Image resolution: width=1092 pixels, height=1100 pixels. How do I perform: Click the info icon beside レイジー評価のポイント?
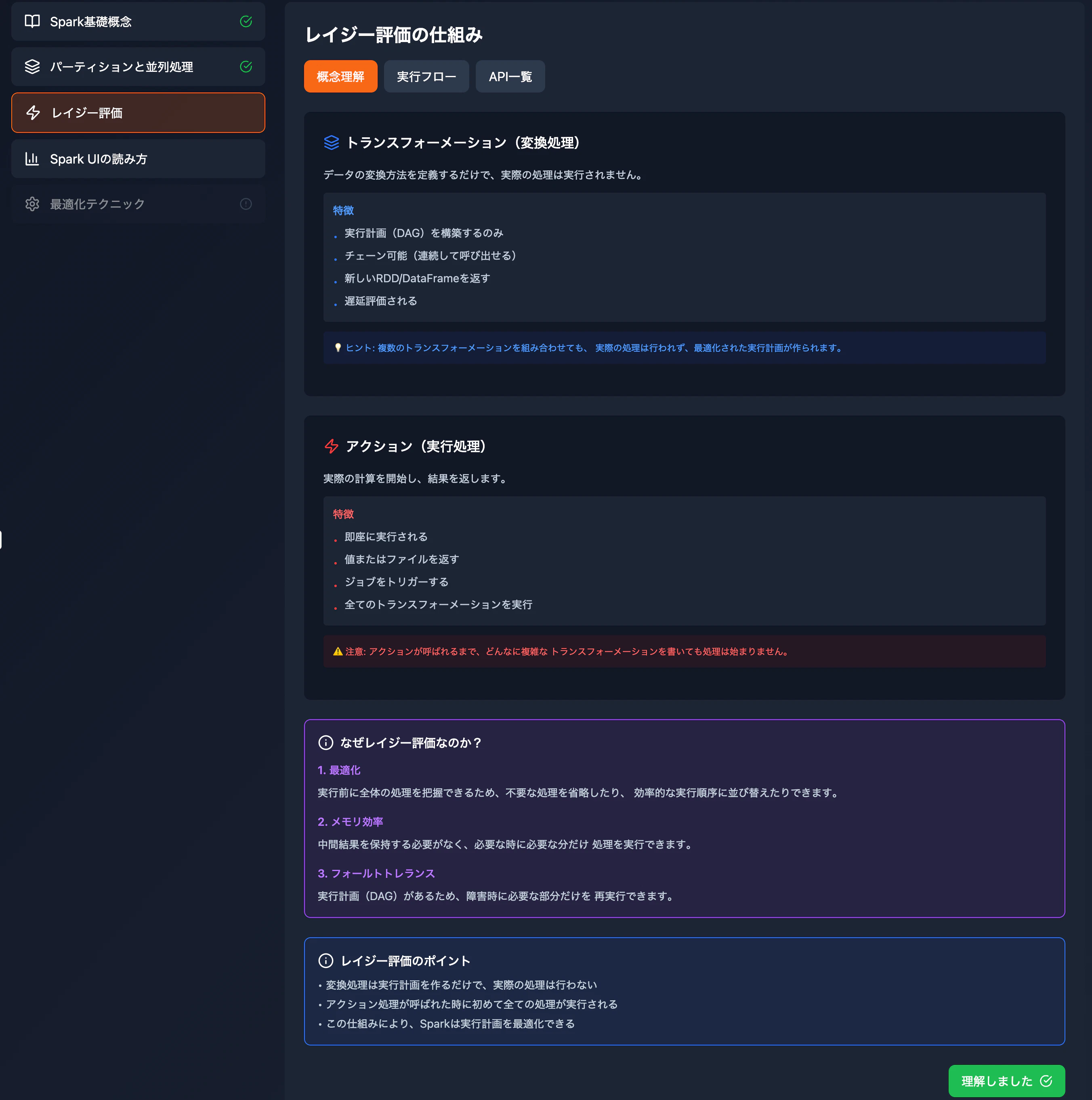[325, 961]
